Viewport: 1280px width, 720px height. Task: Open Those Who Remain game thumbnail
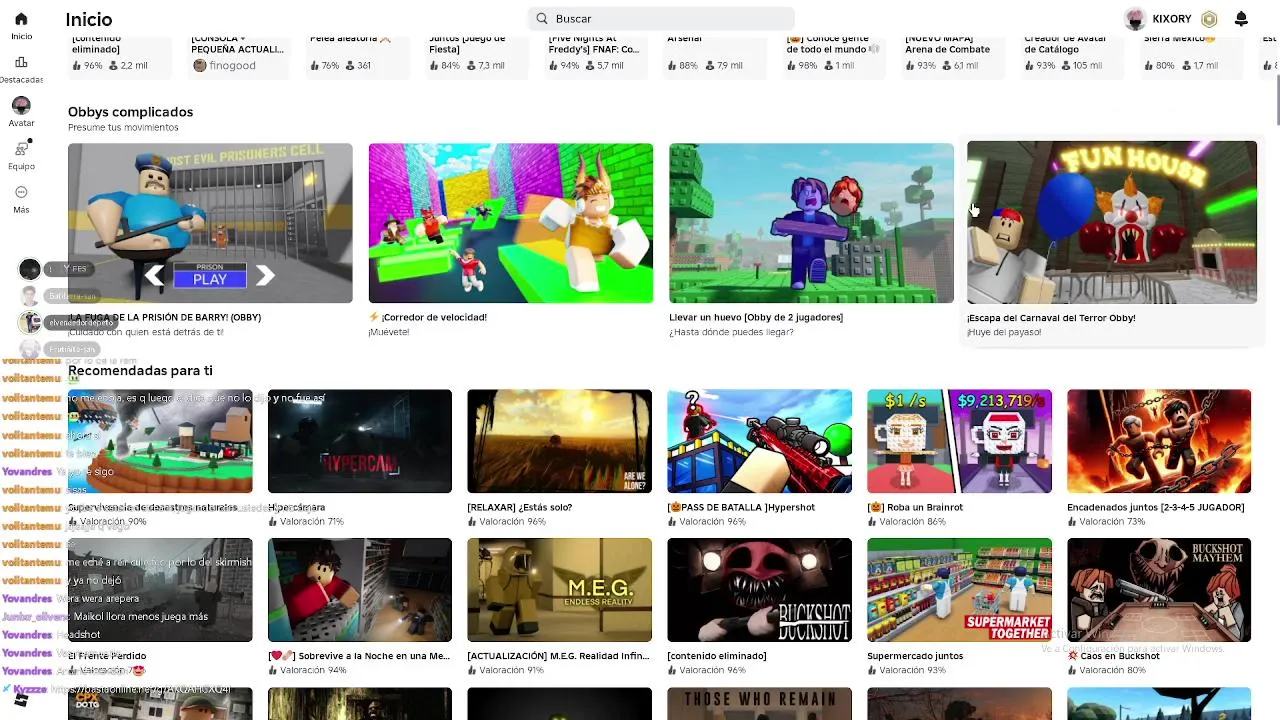760,704
